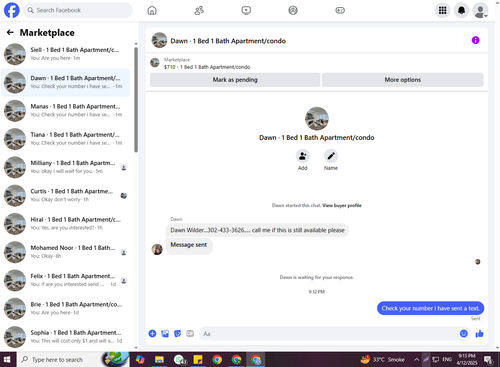500x367 pixels.
Task: Open Sticky Notes from the taskbar
Action: (198, 360)
